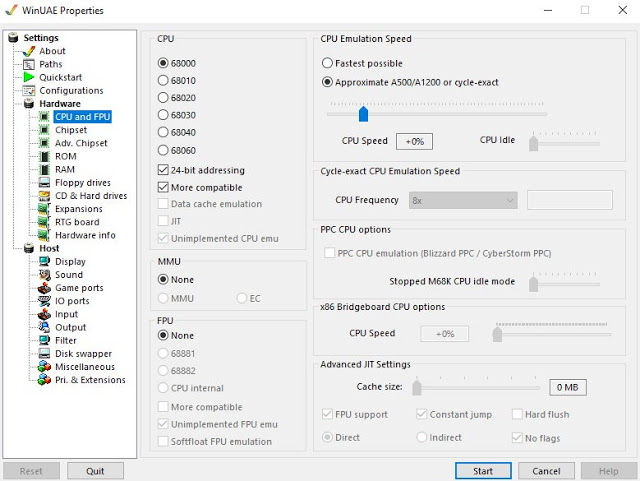Click the Cancel button
The height and width of the screenshot is (481, 640).
pos(546,471)
